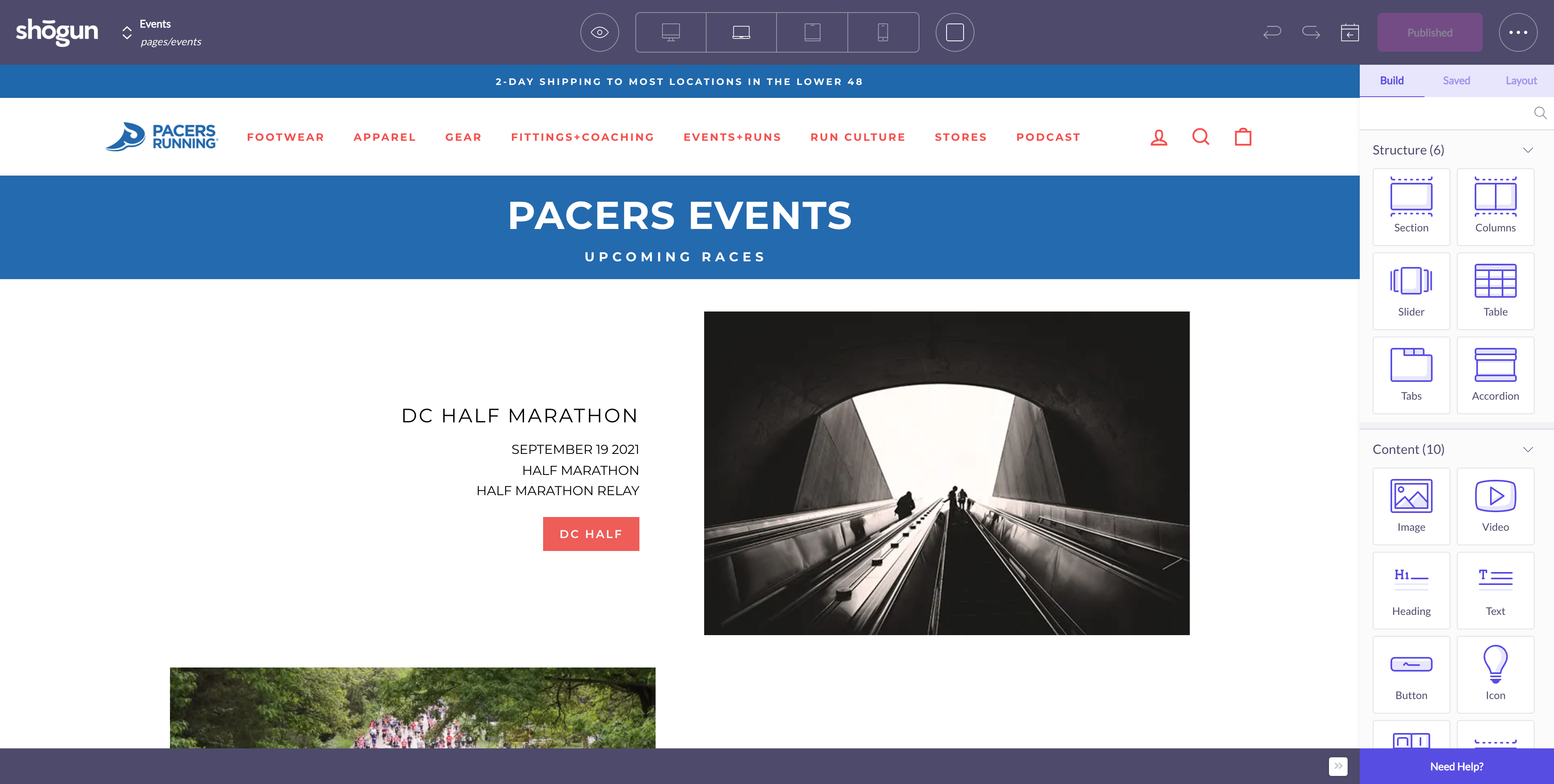Select the Image content element
This screenshot has height=784, width=1554.
pyautogui.click(x=1411, y=506)
